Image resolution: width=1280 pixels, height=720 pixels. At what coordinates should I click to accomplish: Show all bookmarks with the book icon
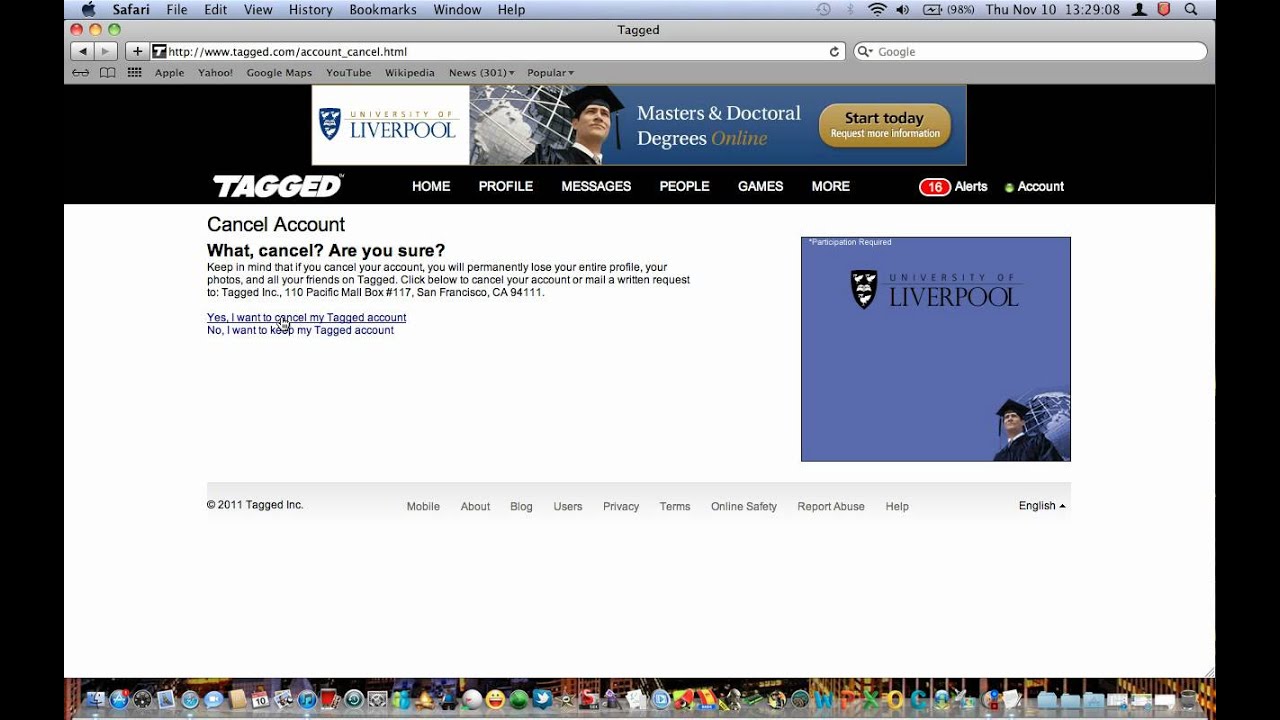point(107,72)
